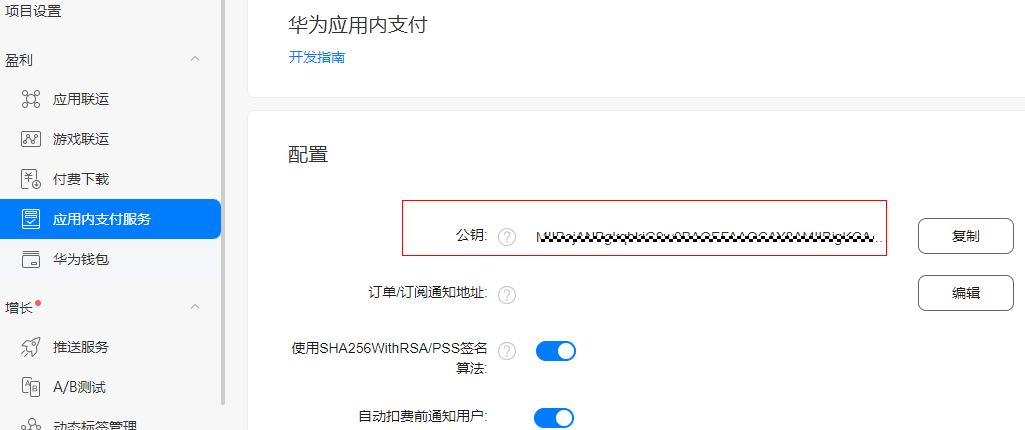This screenshot has width=1025, height=430.
Task: Click the help icon beside SHA256WithRSA/PSS签名算法
Action: pos(507,351)
